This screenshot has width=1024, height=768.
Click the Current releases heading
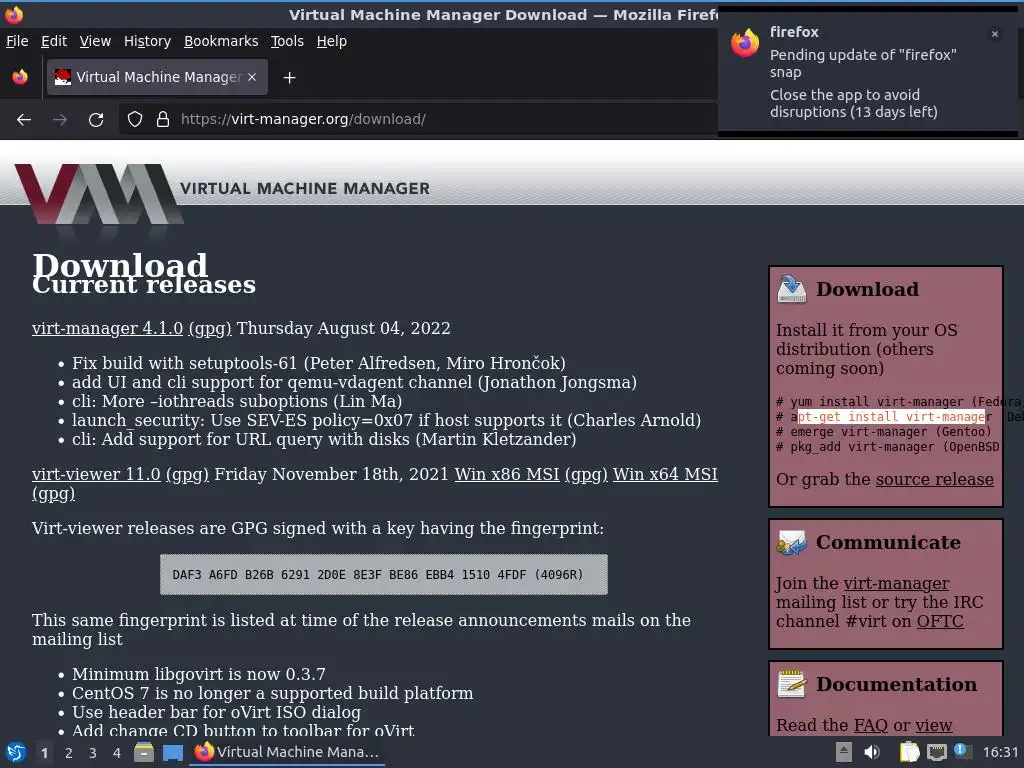(144, 285)
